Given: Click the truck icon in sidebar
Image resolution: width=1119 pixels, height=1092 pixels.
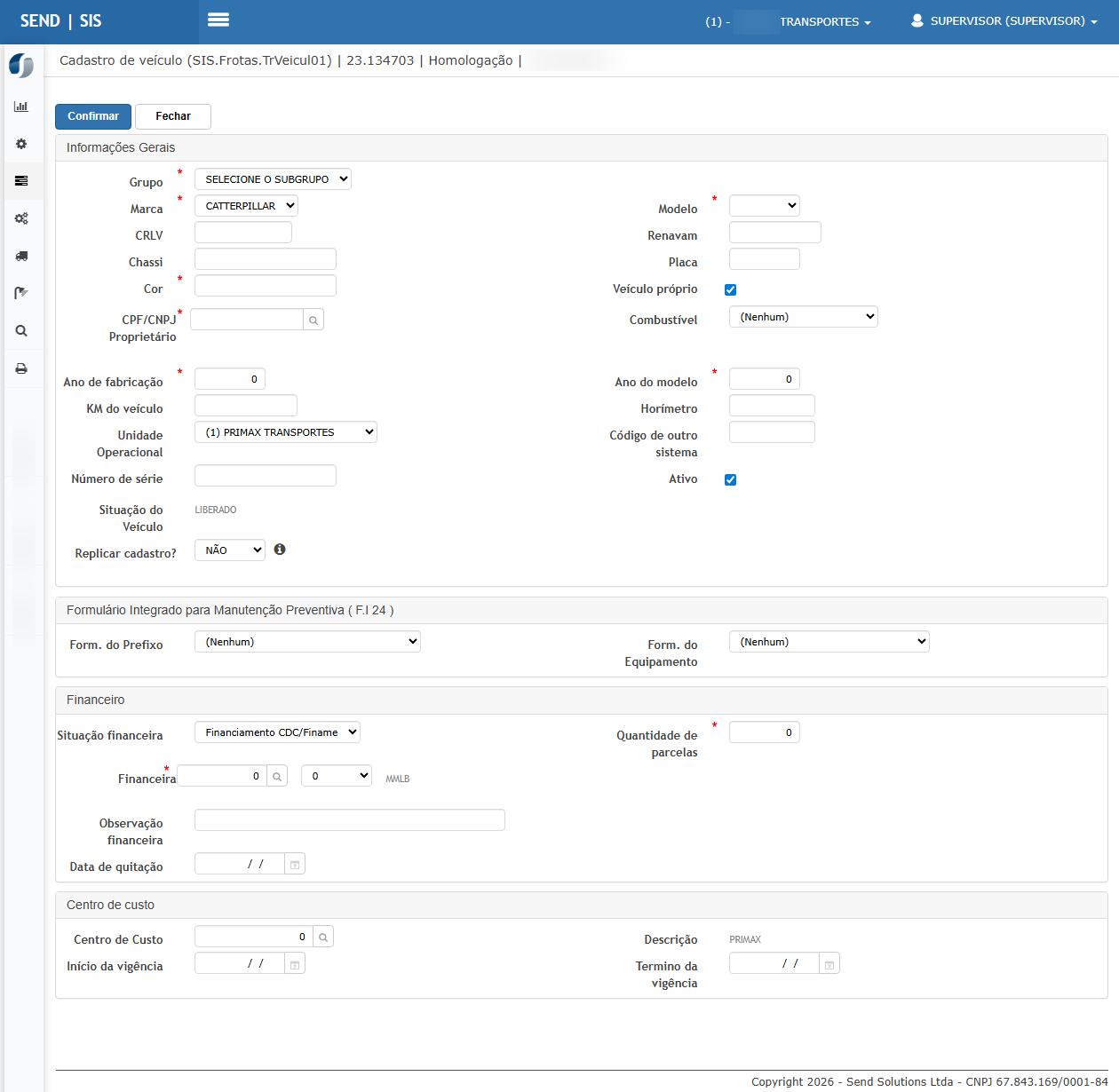Looking at the screenshot, I should click(21, 256).
